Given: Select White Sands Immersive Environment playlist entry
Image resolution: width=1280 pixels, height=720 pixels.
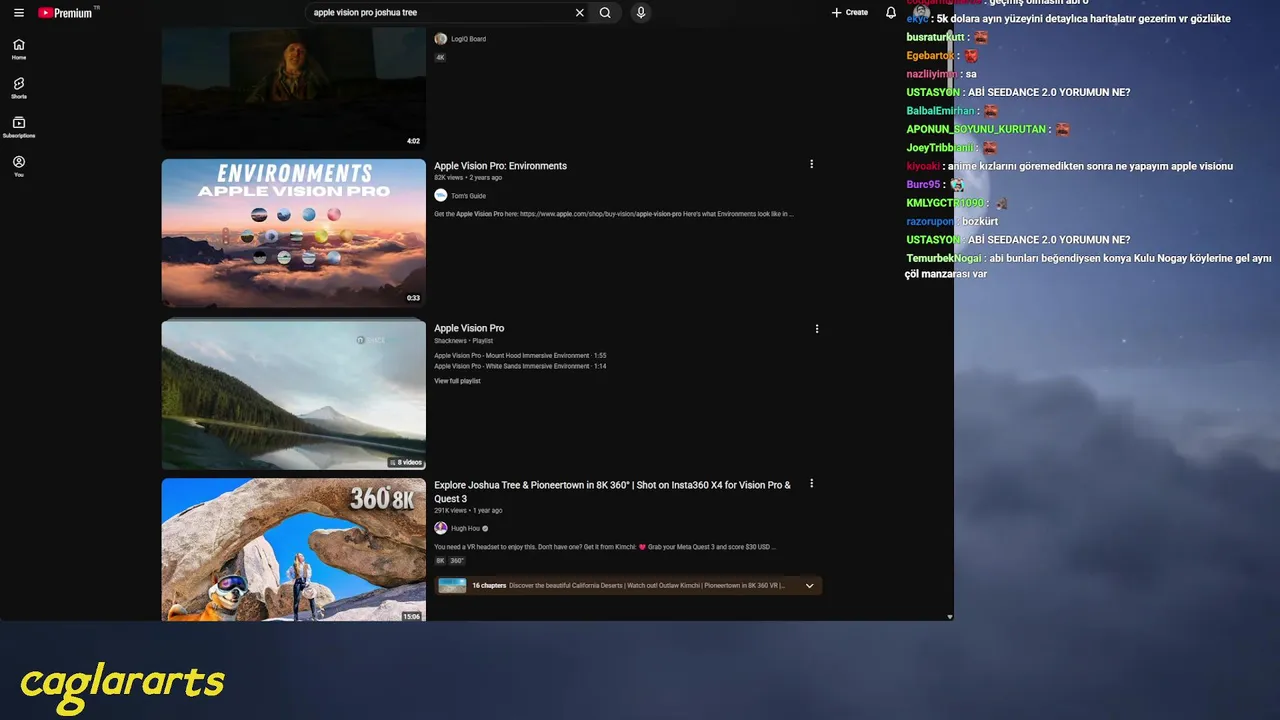Looking at the screenshot, I should [x=520, y=366].
